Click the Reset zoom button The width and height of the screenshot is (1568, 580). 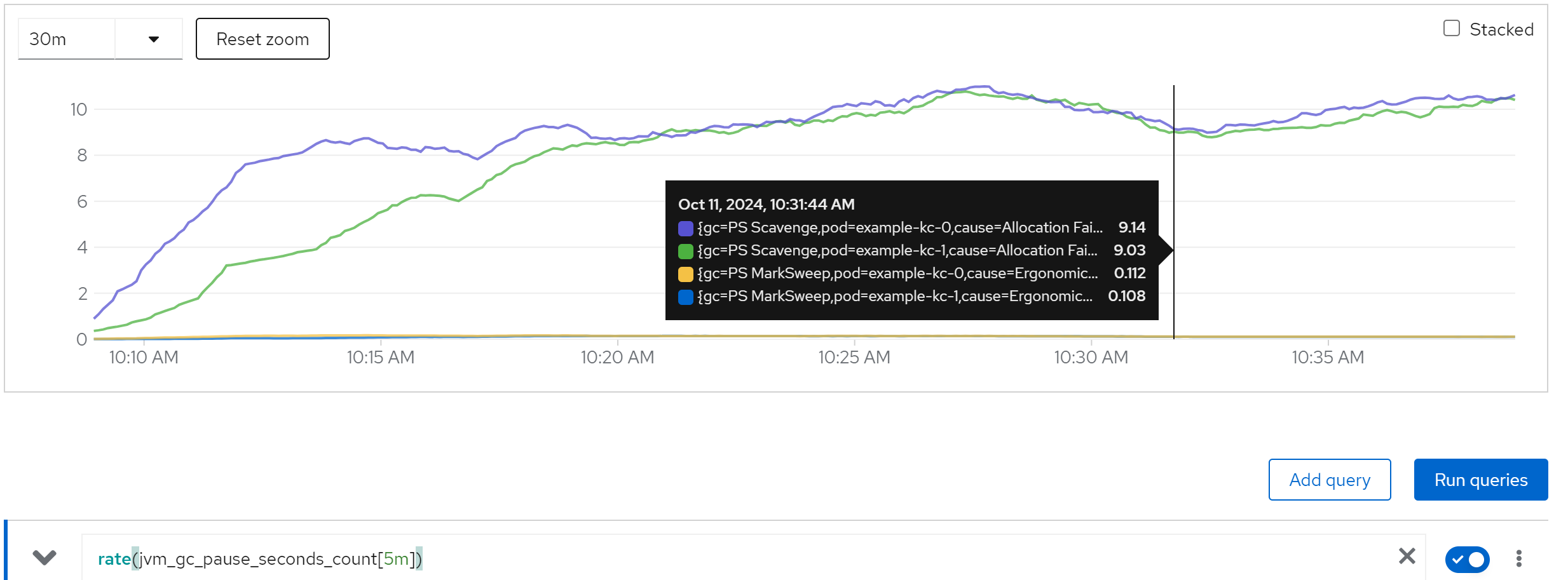[262, 39]
